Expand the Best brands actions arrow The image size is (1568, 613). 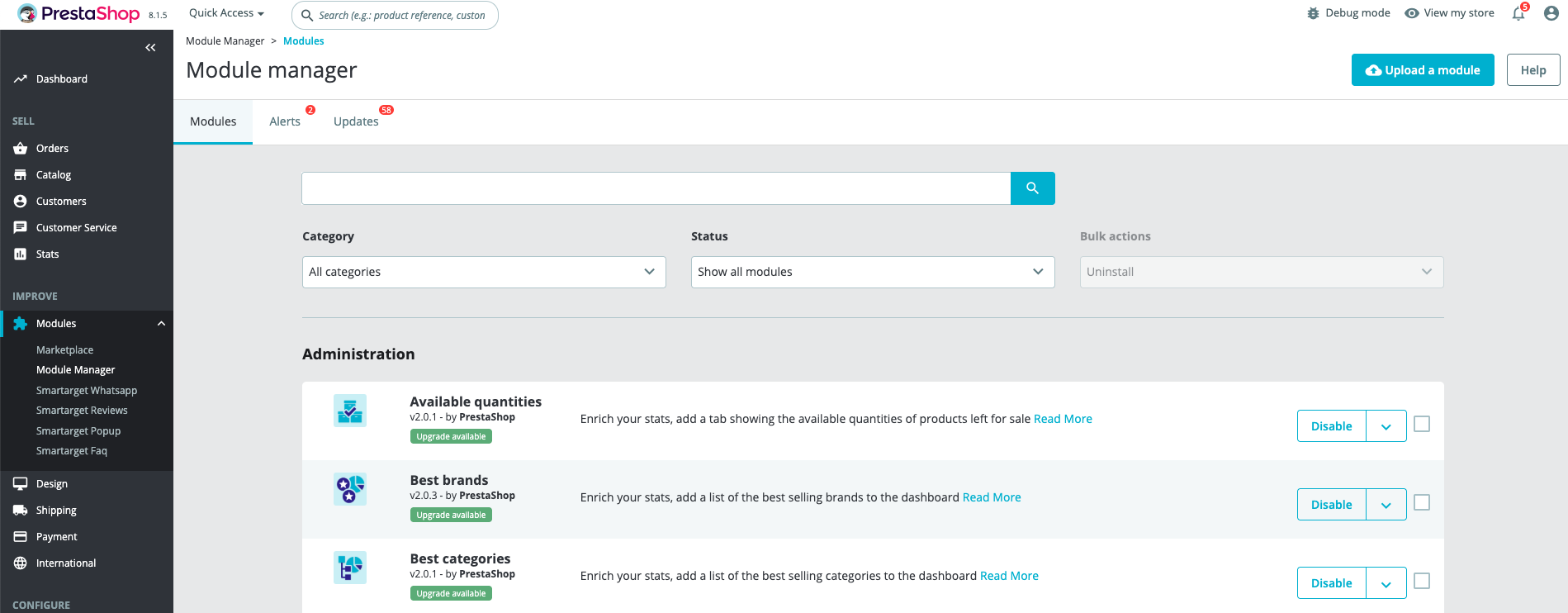1386,505
